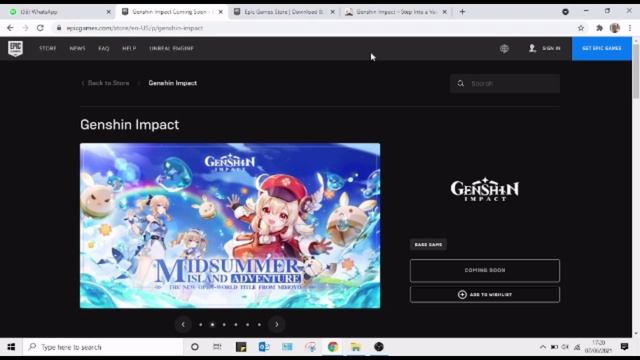The width and height of the screenshot is (640, 360).
Task: Open Chrome from the taskbar
Action: click(x=333, y=347)
